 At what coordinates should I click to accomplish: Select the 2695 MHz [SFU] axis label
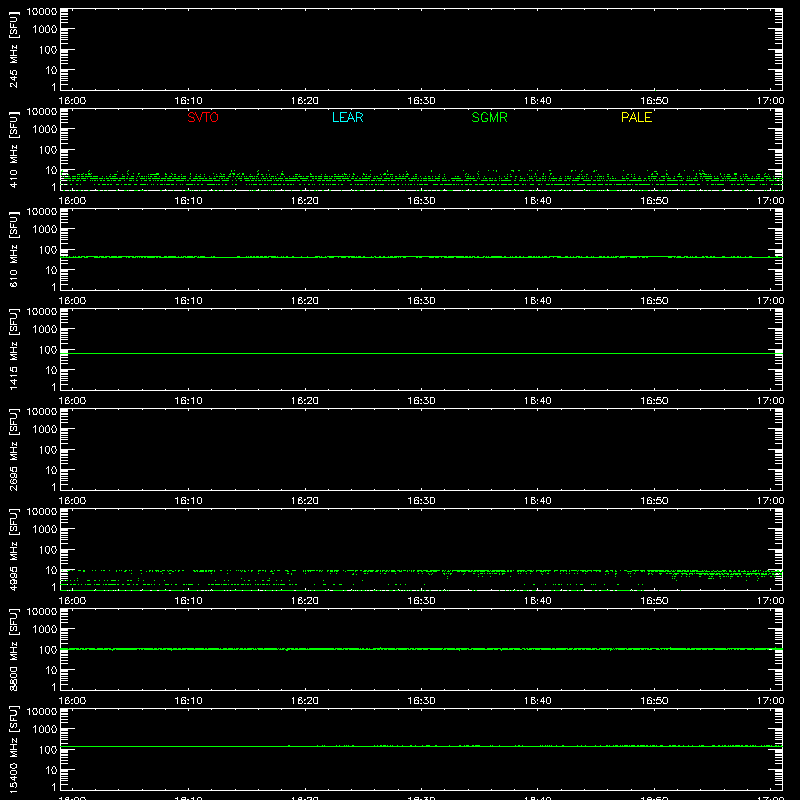[x=14, y=449]
